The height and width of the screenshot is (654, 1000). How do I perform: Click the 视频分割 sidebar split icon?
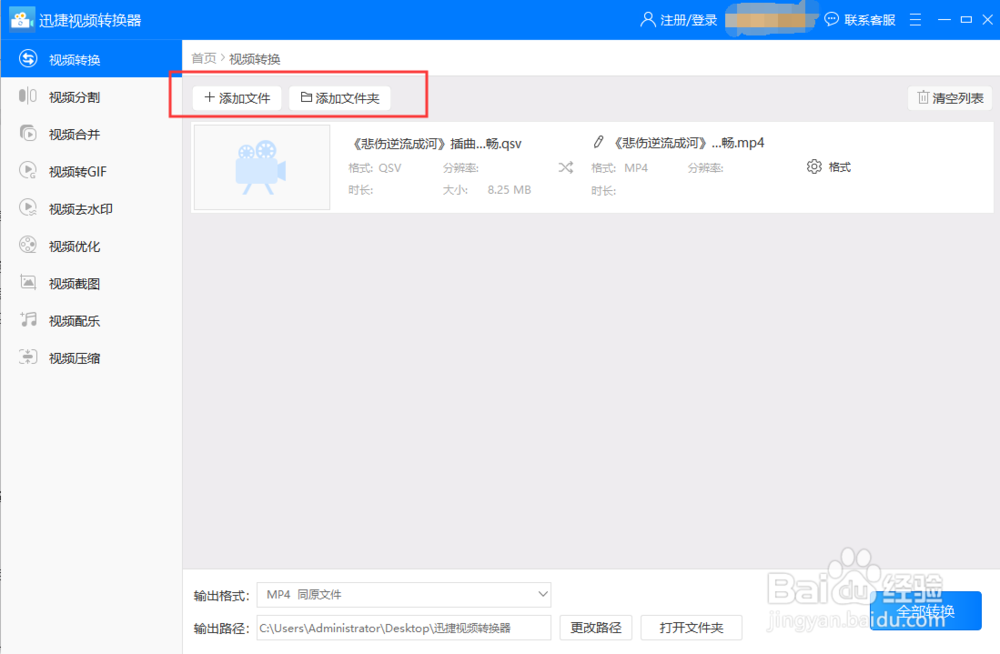(x=27, y=96)
